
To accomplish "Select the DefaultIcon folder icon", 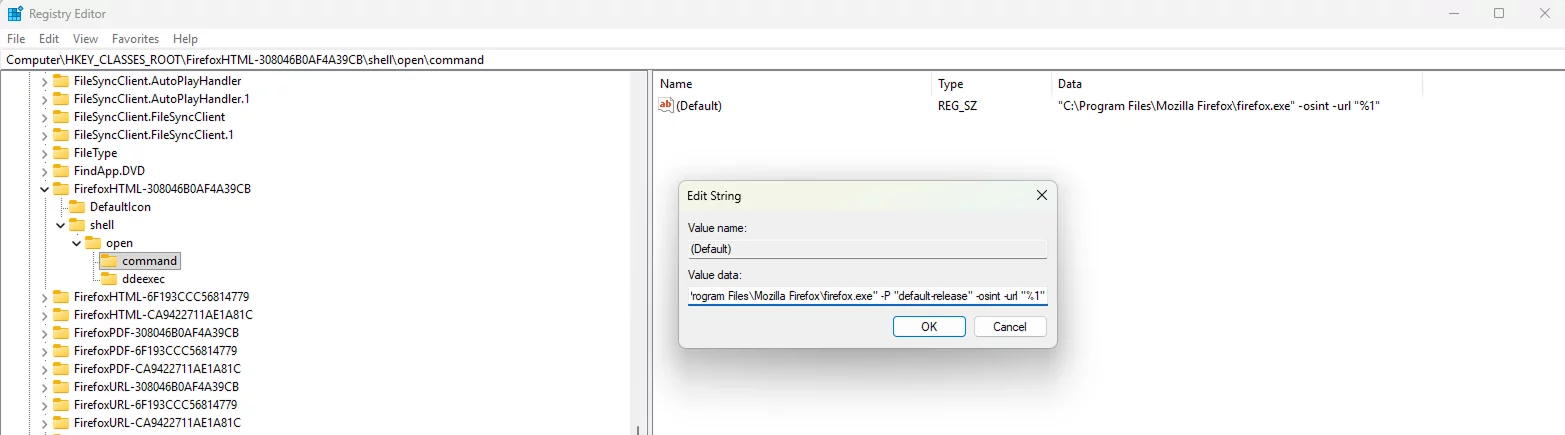I will pos(77,207).
